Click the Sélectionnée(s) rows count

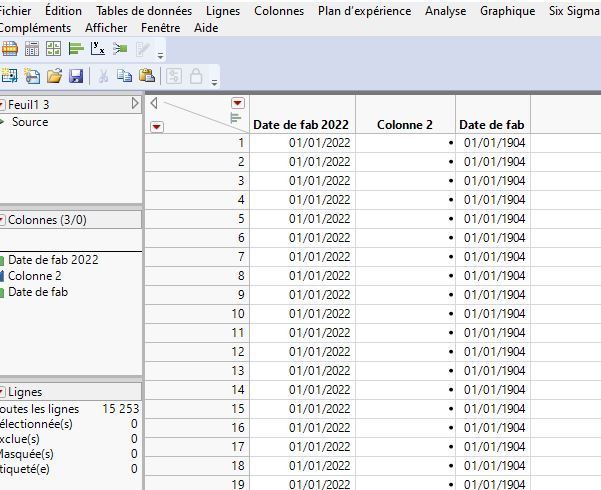click(x=134, y=424)
